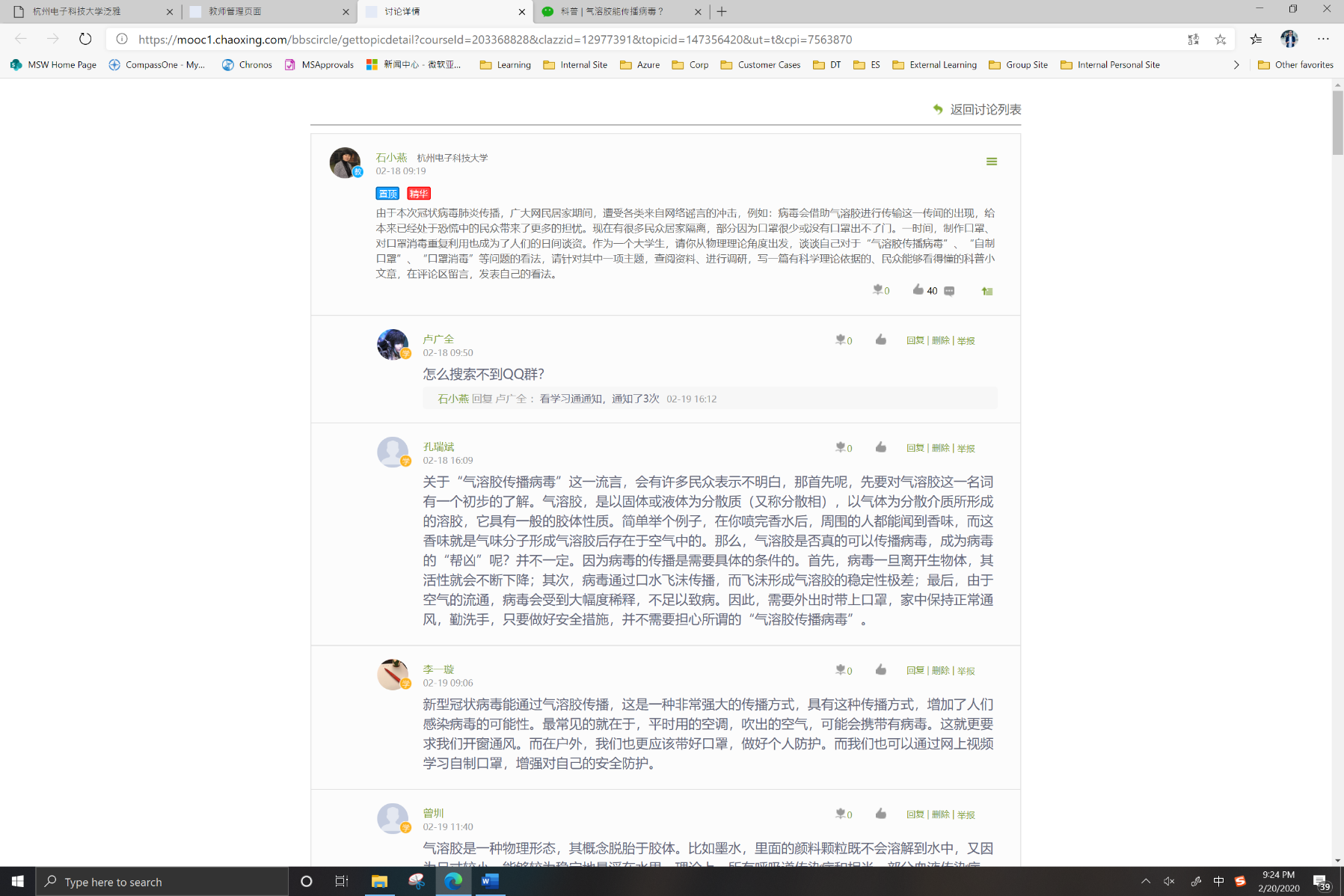
Task: Open browser settings and more menu
Action: pos(1323,39)
